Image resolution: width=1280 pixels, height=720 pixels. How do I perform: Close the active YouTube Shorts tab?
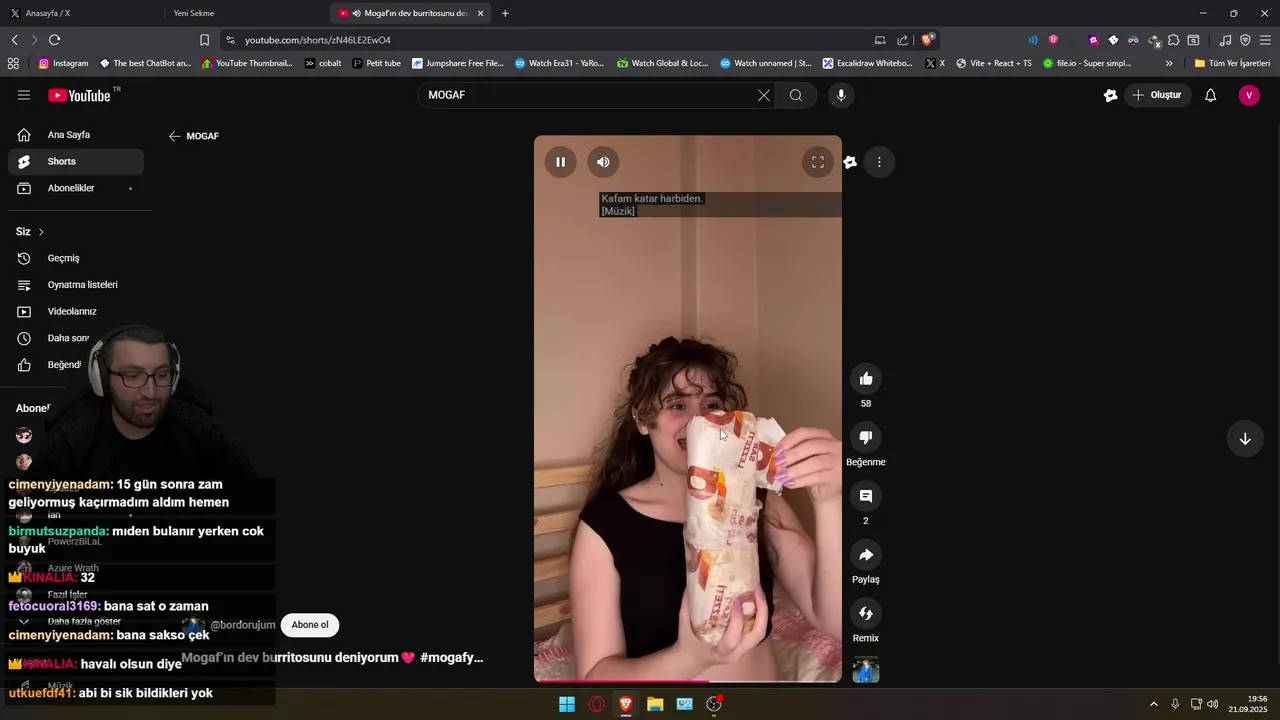coord(481,13)
